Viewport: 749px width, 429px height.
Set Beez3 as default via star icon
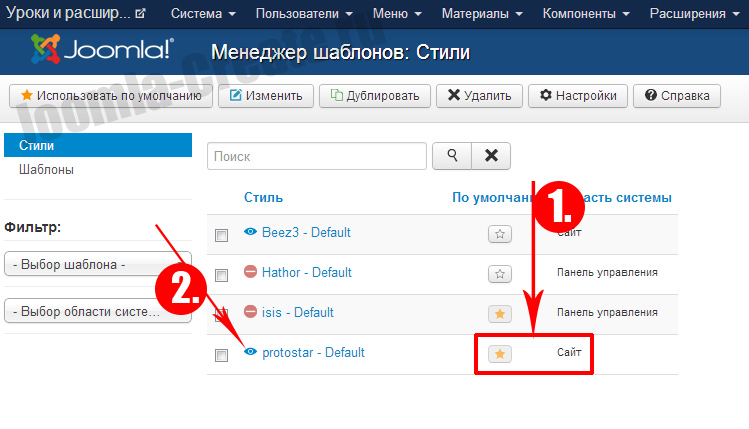coord(500,234)
